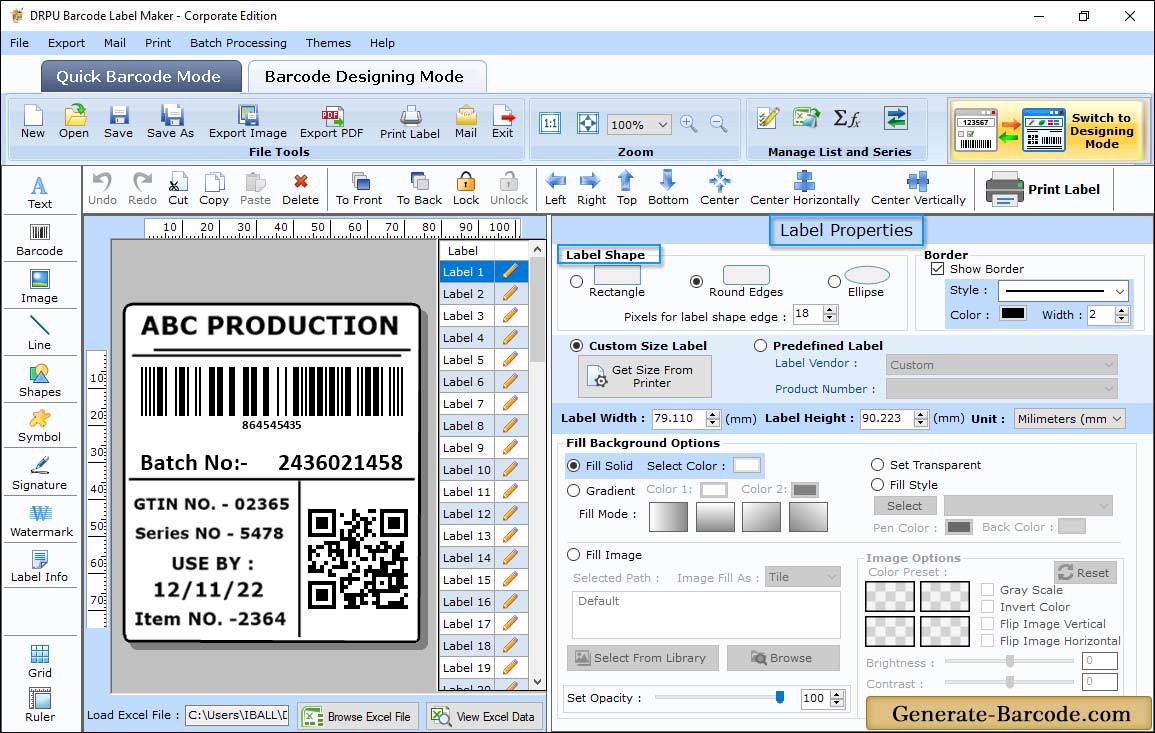Delete the selected object
Image resolution: width=1155 pixels, height=733 pixels.
(x=300, y=189)
